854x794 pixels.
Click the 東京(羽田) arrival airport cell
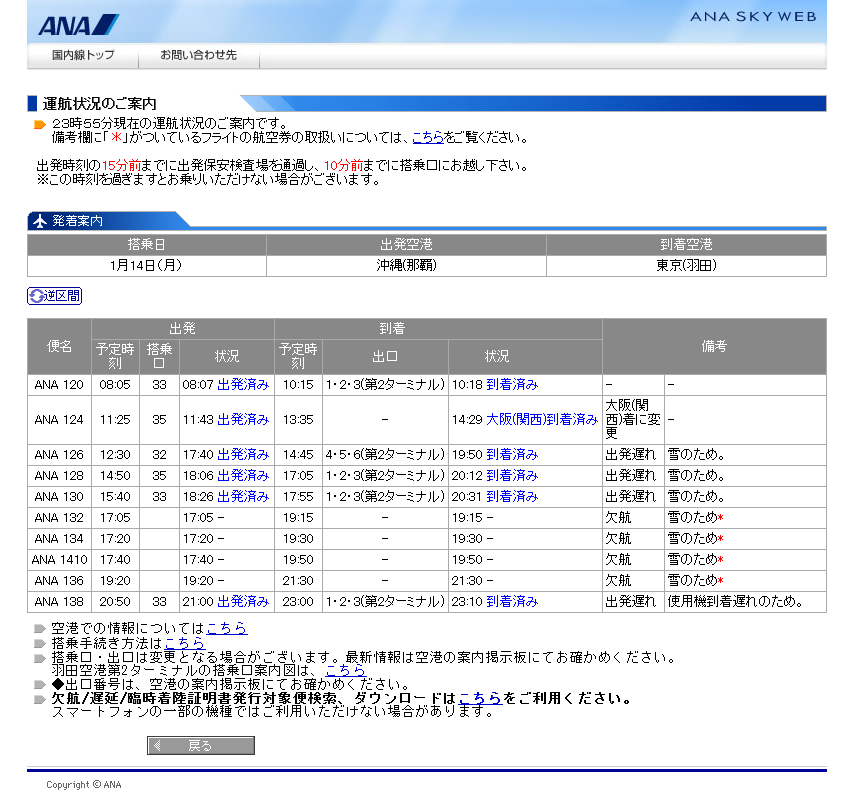pyautogui.click(x=686, y=265)
